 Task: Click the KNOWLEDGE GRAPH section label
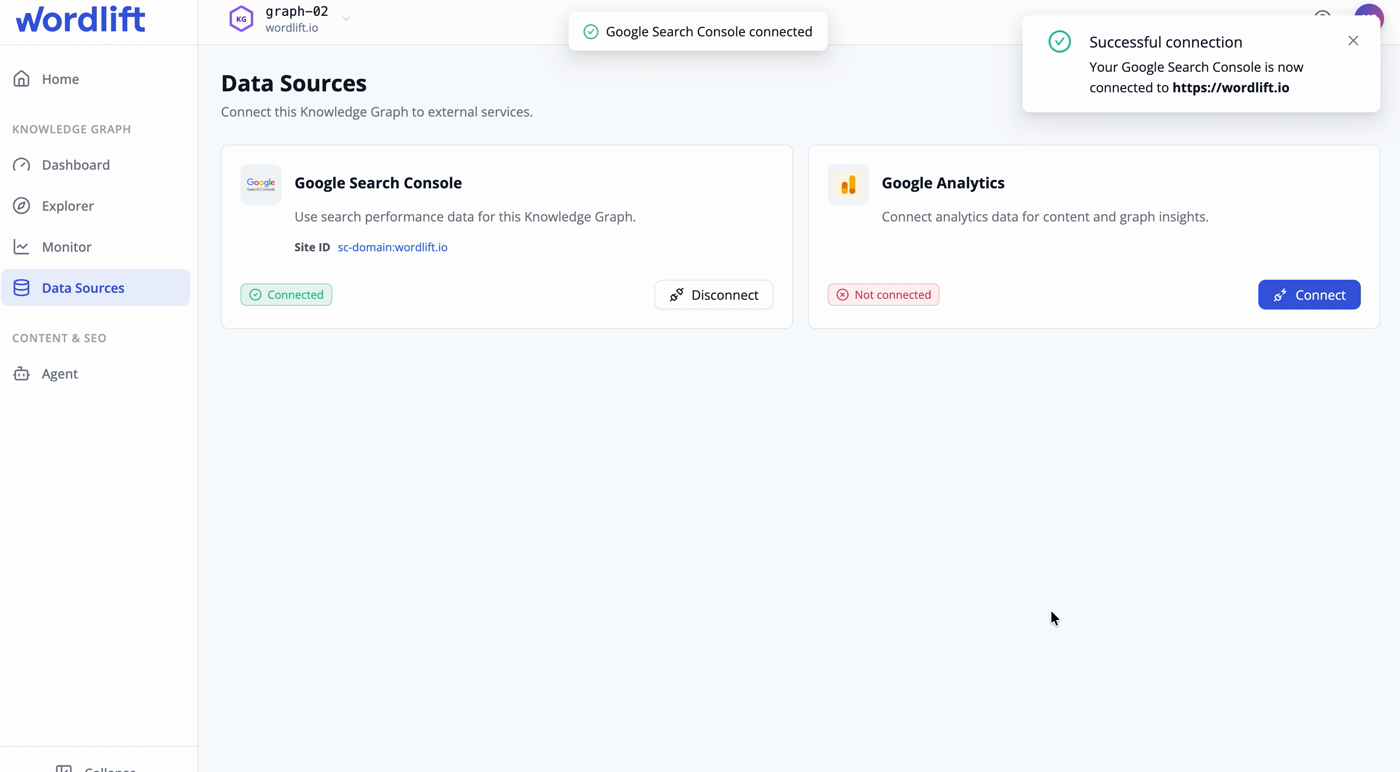click(72, 130)
